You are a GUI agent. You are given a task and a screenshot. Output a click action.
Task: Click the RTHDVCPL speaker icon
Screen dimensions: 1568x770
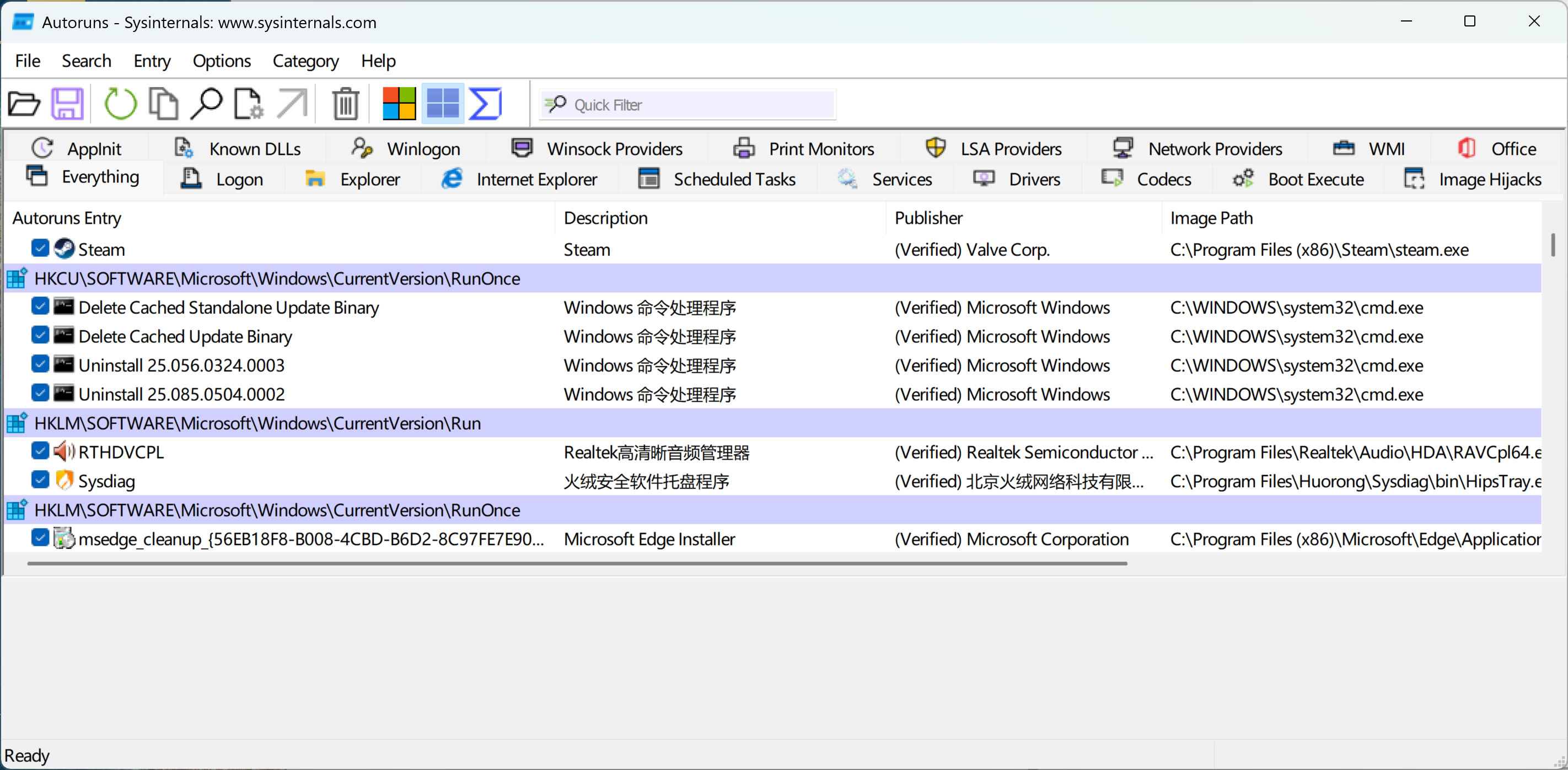tap(64, 451)
